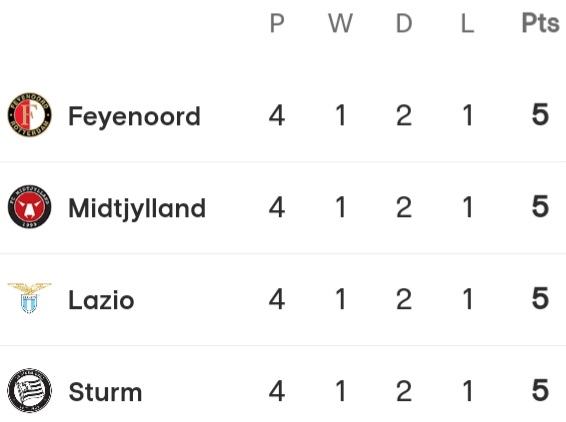
Task: Click the Lazio eagle crest
Action: (30, 298)
